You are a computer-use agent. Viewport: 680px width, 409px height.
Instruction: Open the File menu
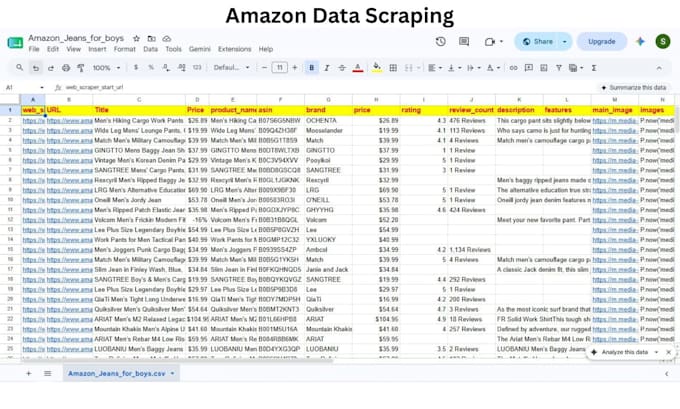(34, 49)
